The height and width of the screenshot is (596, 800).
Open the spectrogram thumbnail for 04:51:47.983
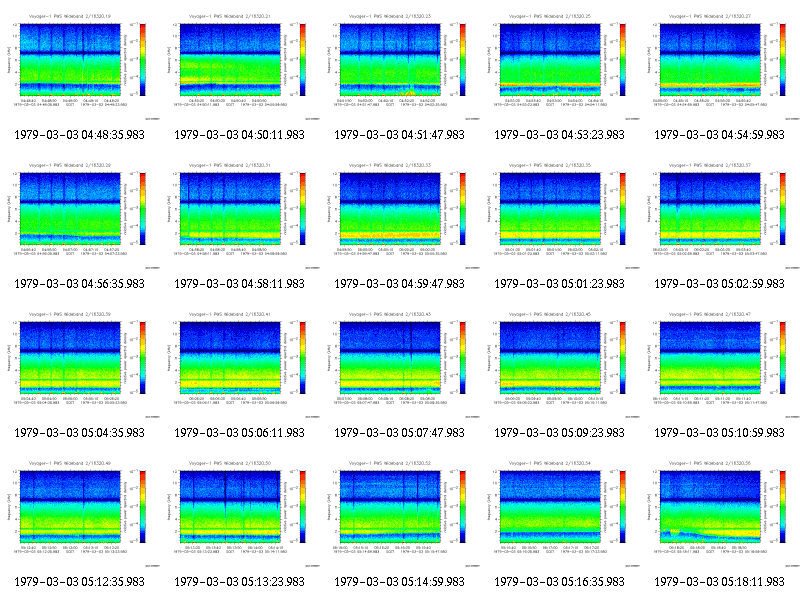[x=400, y=66]
